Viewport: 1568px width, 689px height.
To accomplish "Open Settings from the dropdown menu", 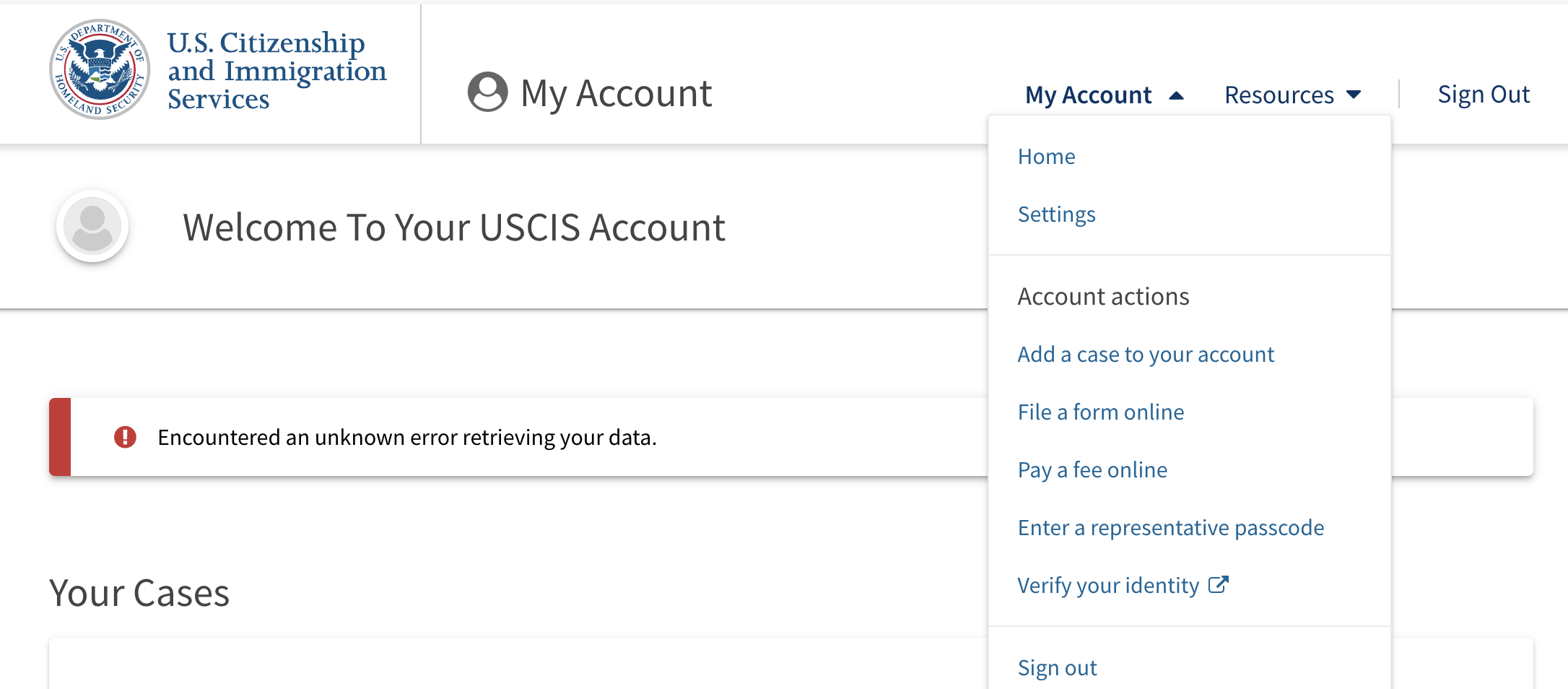I will coord(1056,214).
